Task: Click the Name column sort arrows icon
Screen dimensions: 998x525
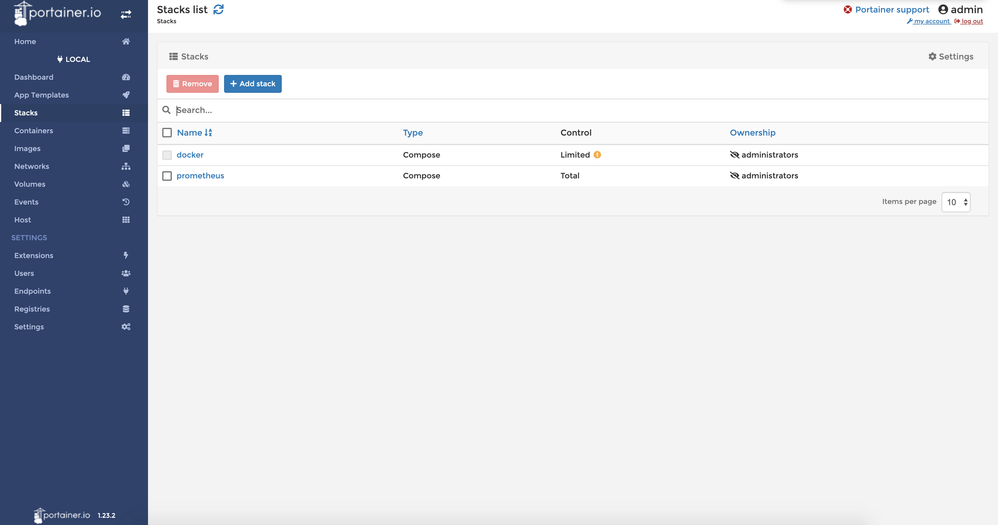Action: pos(208,132)
